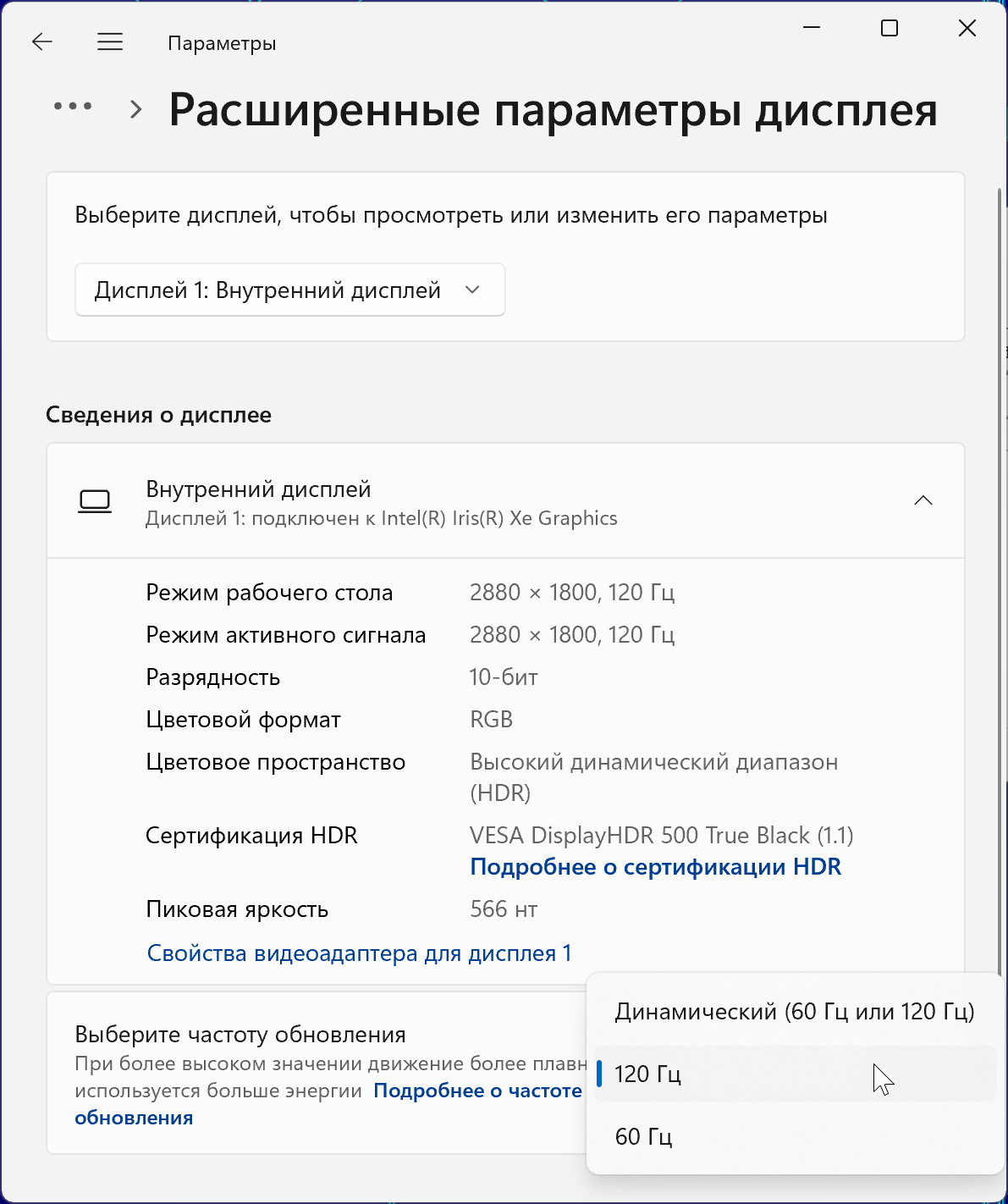
Task: Click the breadcrumb ellipsis button
Action: pos(73,107)
